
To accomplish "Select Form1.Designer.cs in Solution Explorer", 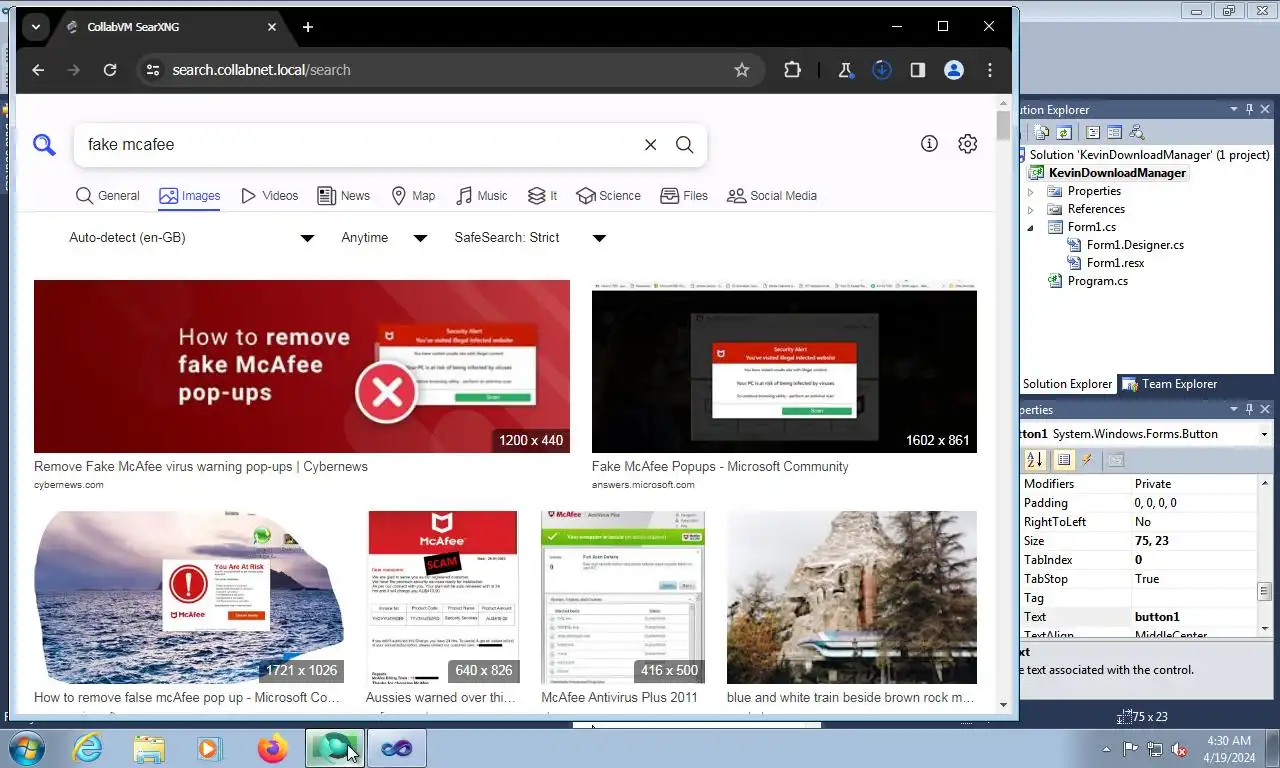I will click(x=1135, y=245).
